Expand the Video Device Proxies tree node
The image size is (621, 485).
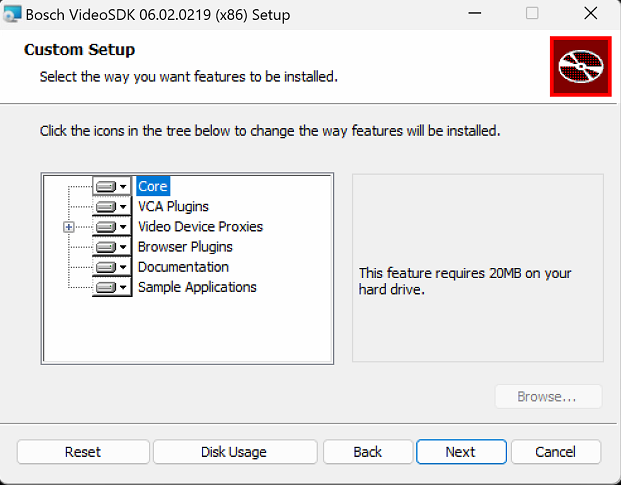click(69, 227)
